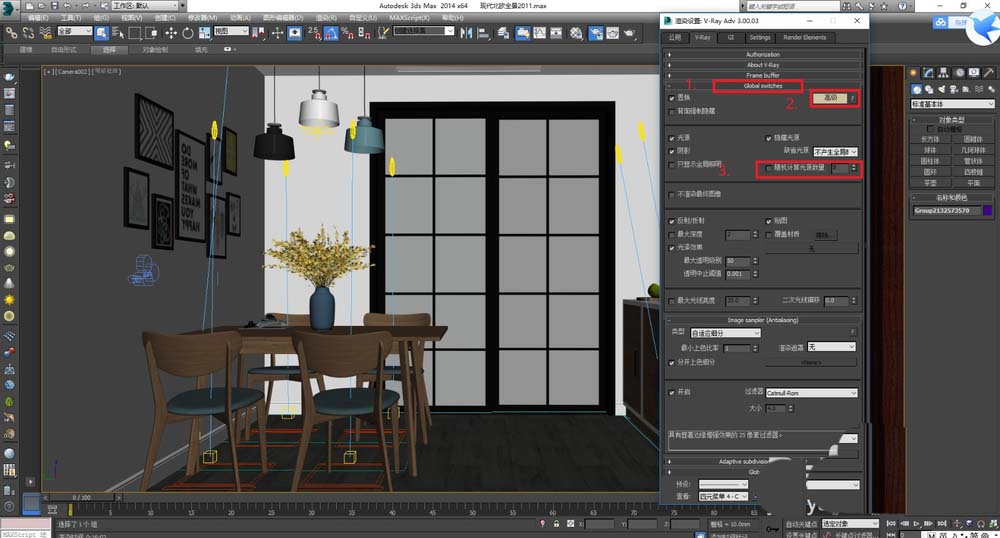Open the 缺省光源 default lights dropdown
The height and width of the screenshot is (538, 1000).
click(x=833, y=150)
